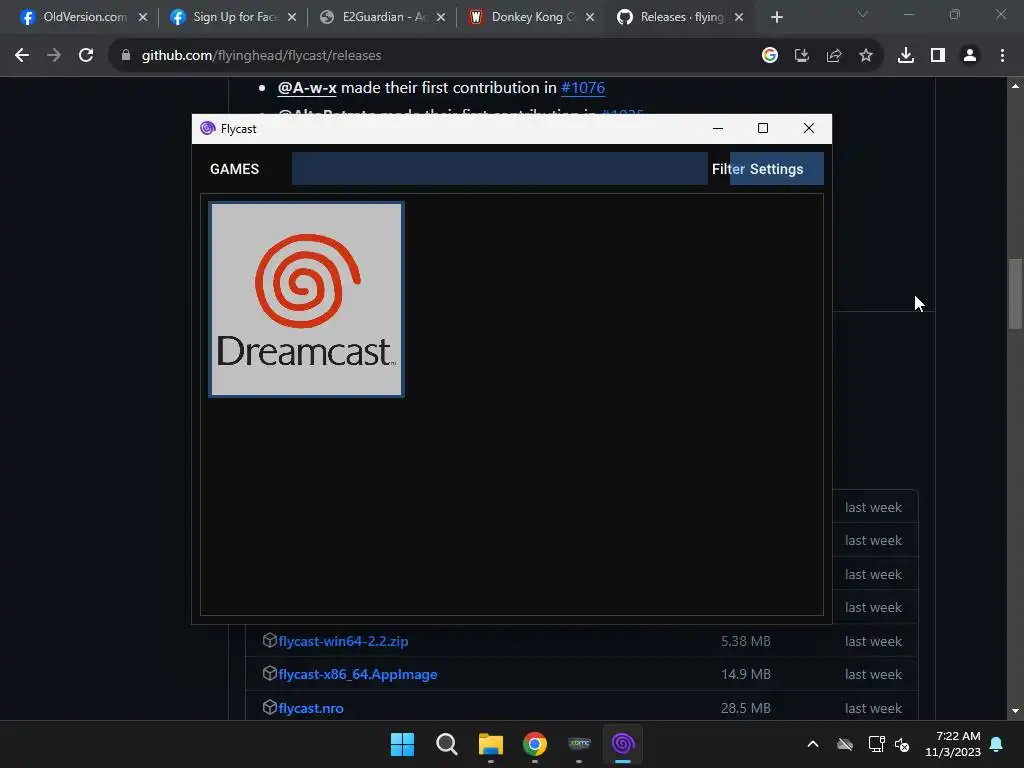Open Chrome downloads icon
The height and width of the screenshot is (768, 1024).
coord(906,56)
